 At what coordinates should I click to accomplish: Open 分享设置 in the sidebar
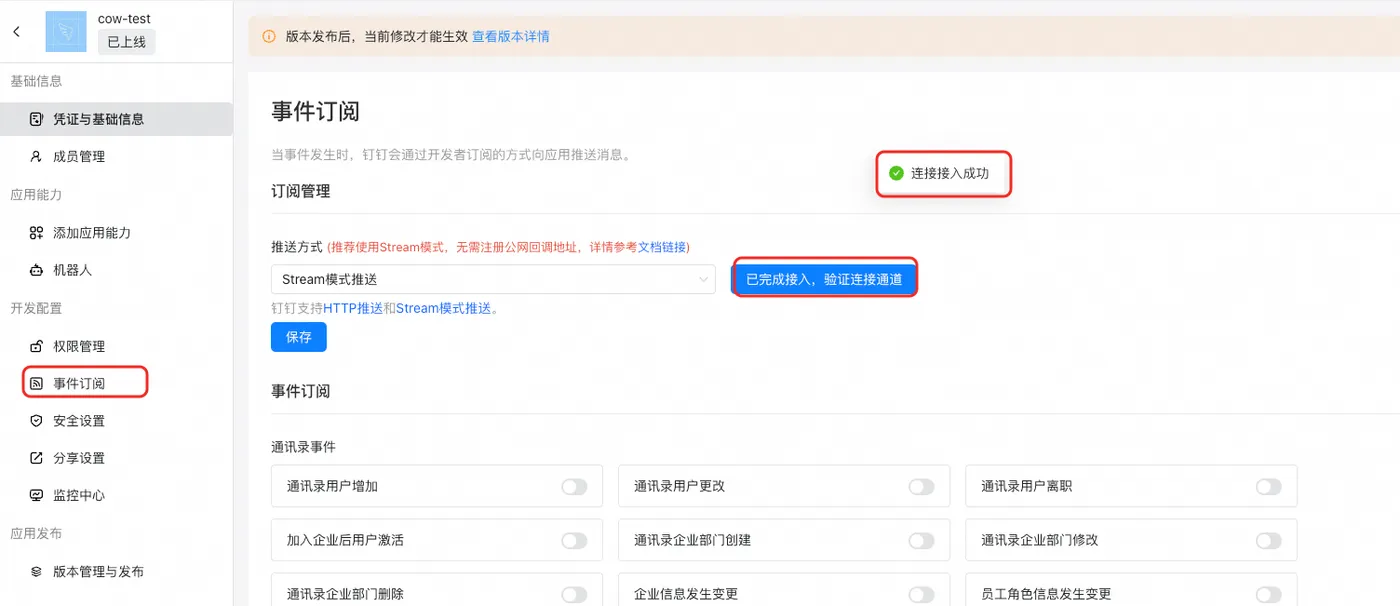pyautogui.click(x=116, y=458)
